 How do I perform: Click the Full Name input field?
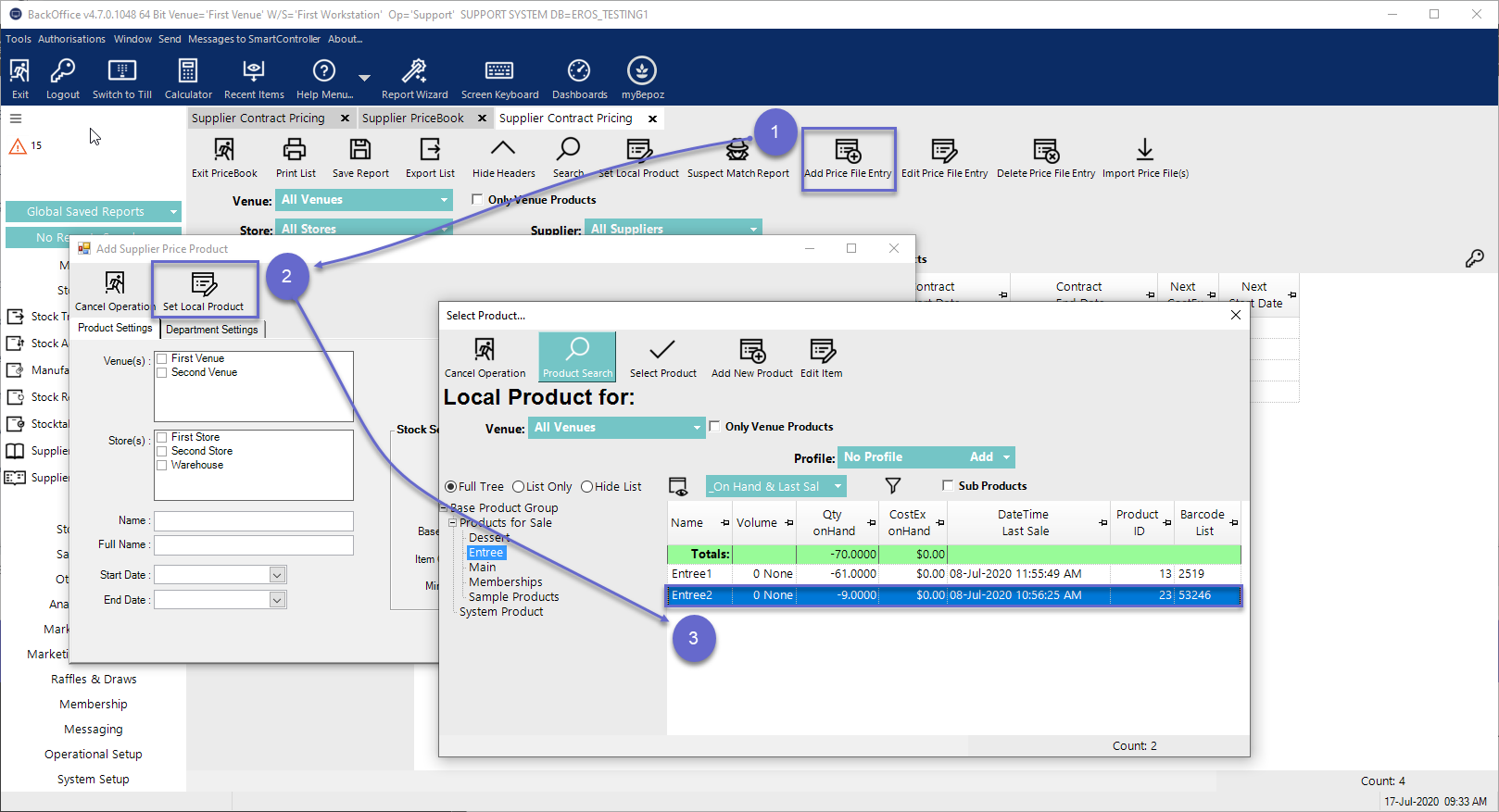[x=253, y=545]
